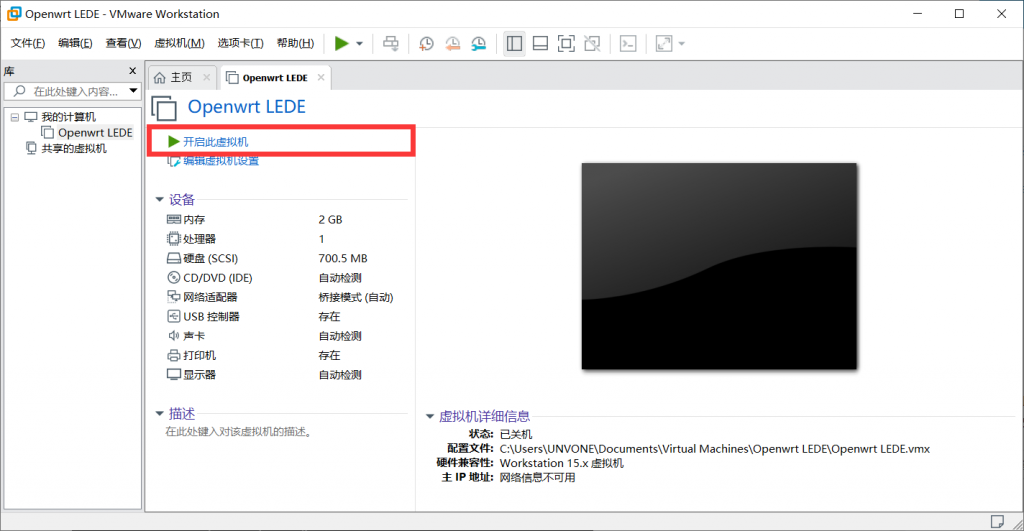Image resolution: width=1024 pixels, height=531 pixels.
Task: Toggle the library sidebar view icon
Action: [515, 44]
